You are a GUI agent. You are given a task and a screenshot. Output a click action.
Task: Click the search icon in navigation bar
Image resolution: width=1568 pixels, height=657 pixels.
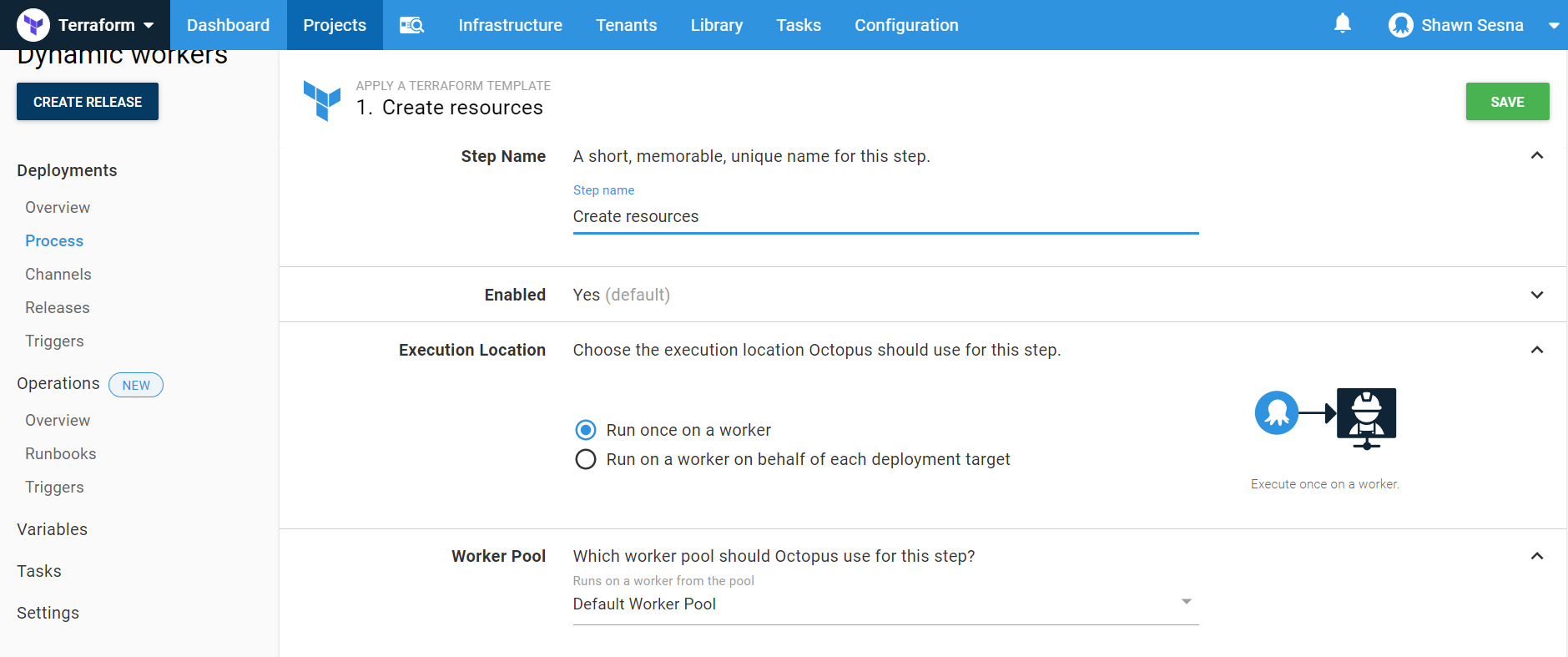point(411,25)
